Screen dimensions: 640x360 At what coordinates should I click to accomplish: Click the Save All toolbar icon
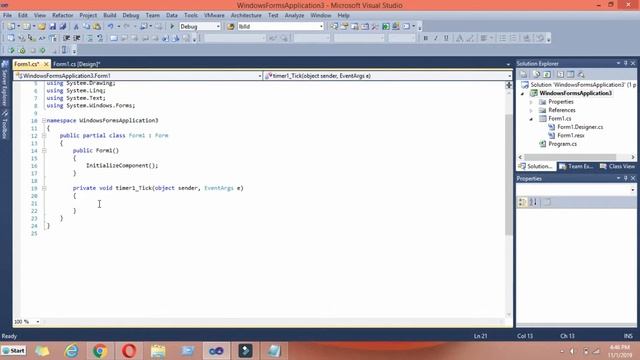63,27
